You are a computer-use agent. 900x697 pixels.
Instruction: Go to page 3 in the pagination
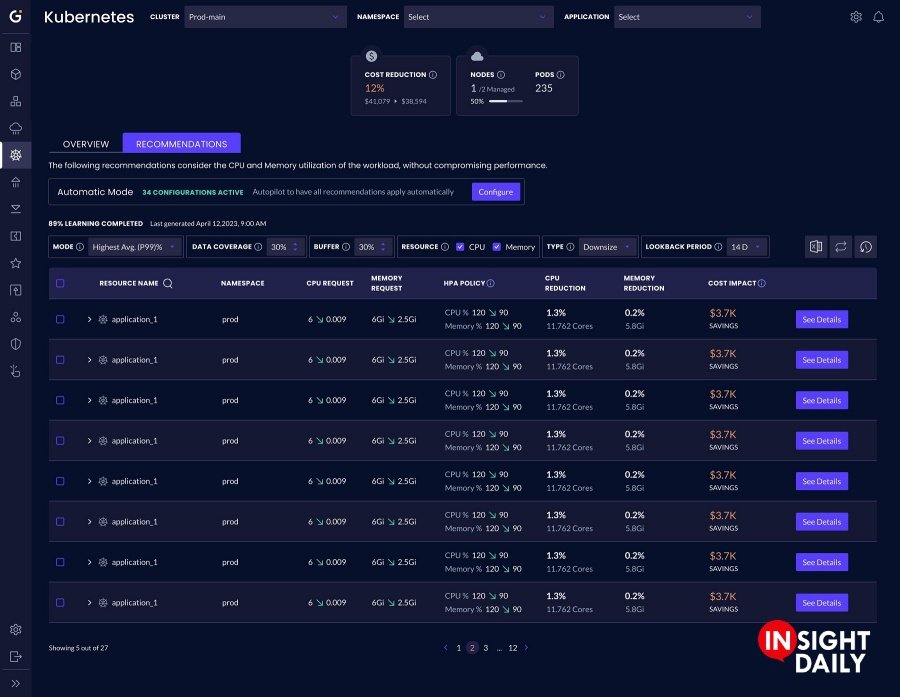click(x=486, y=648)
